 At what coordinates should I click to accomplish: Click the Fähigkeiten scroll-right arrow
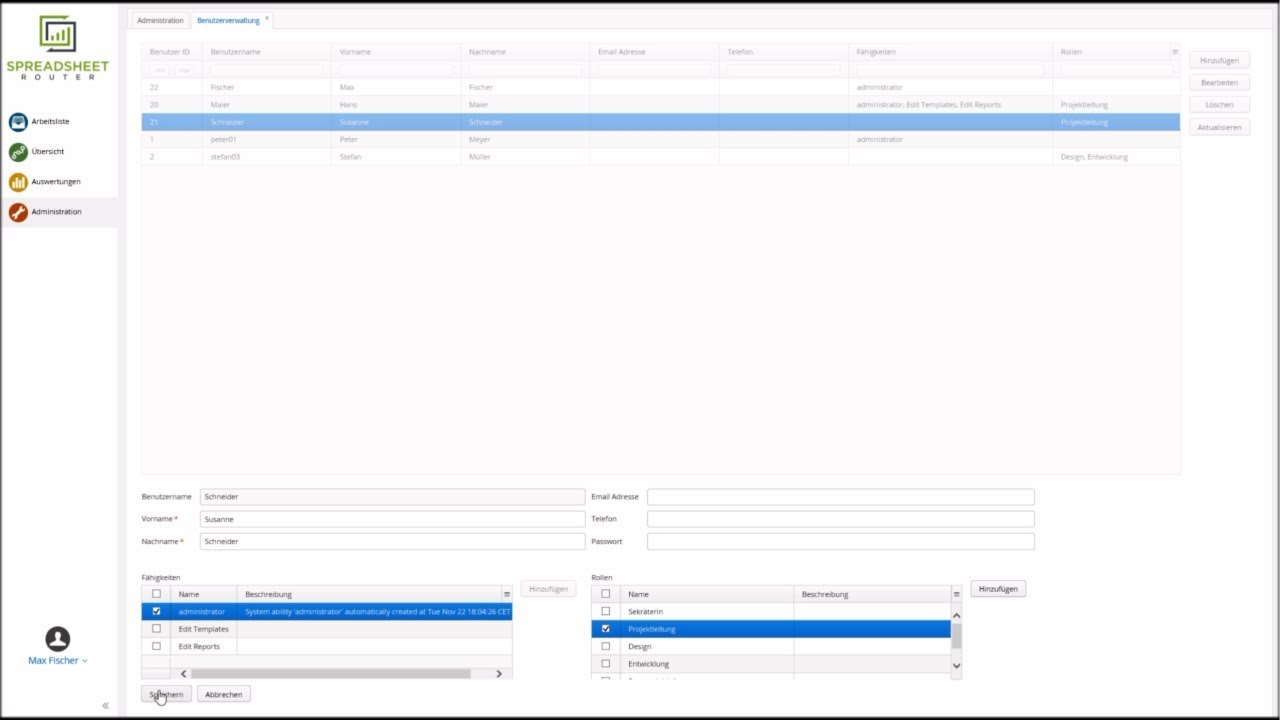point(499,674)
